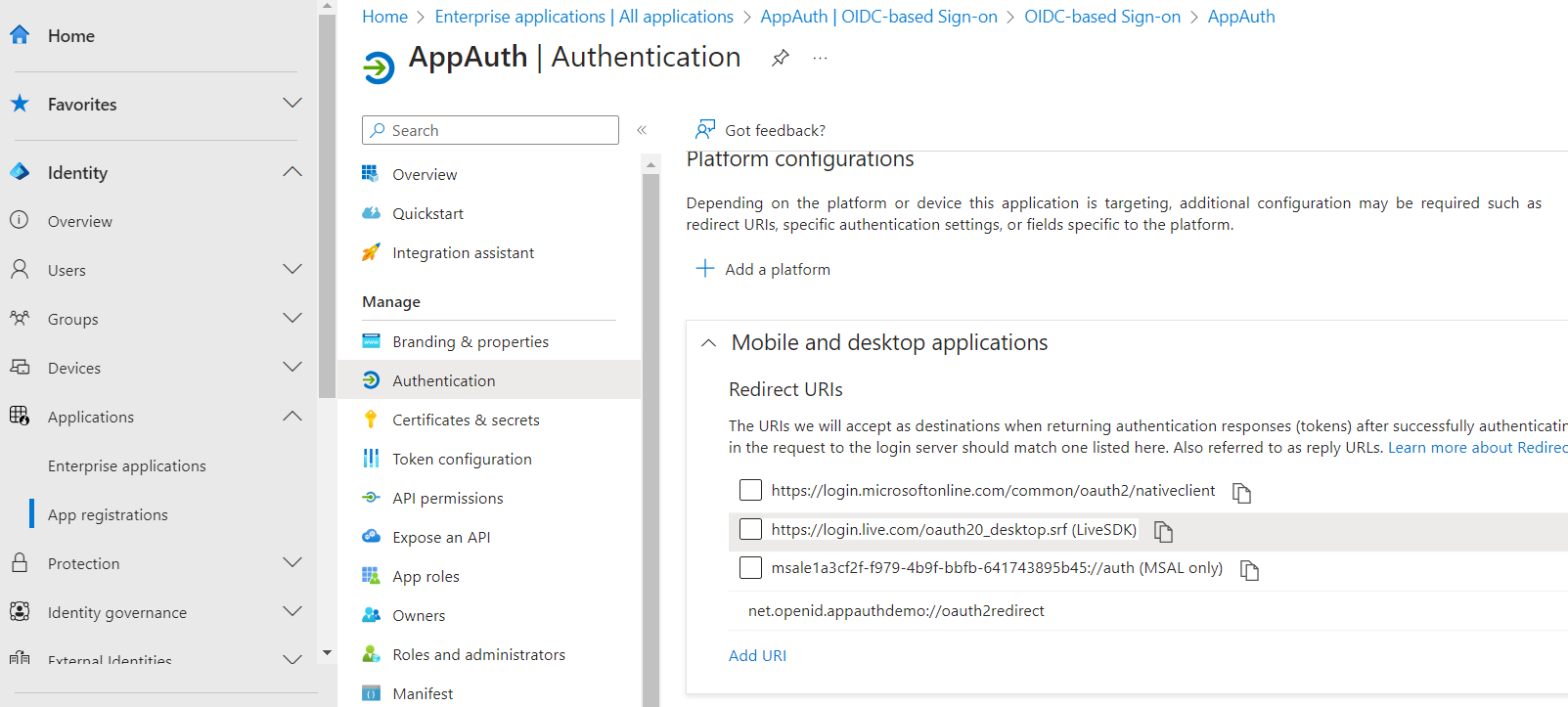Click the Protection lock icon
1568x707 pixels.
[x=20, y=562]
